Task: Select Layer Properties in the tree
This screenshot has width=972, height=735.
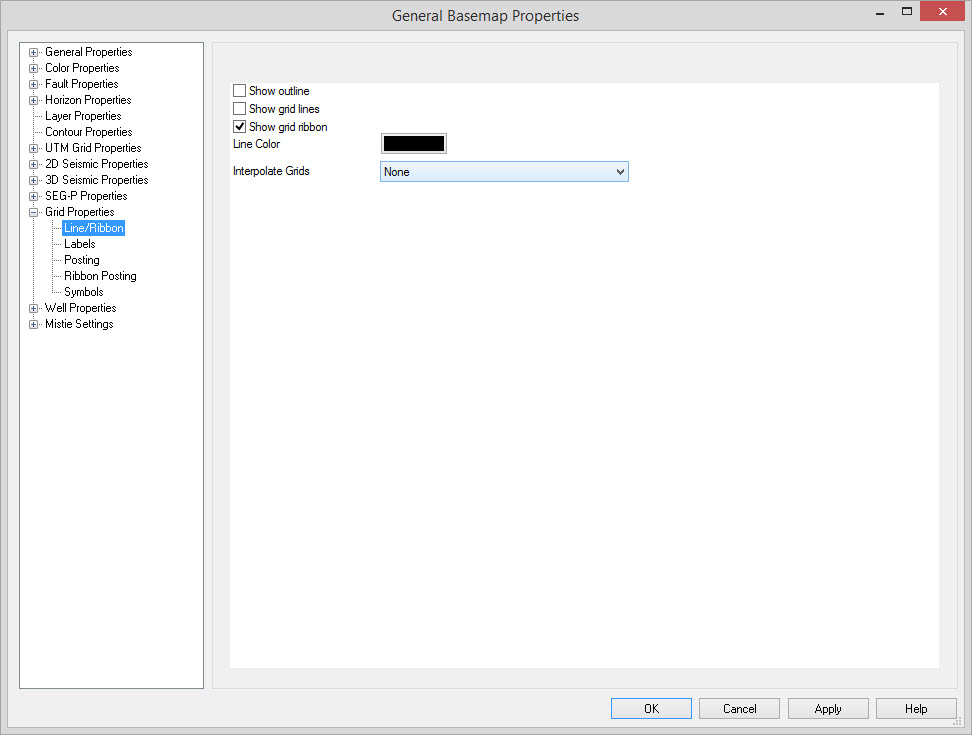Action: click(83, 116)
